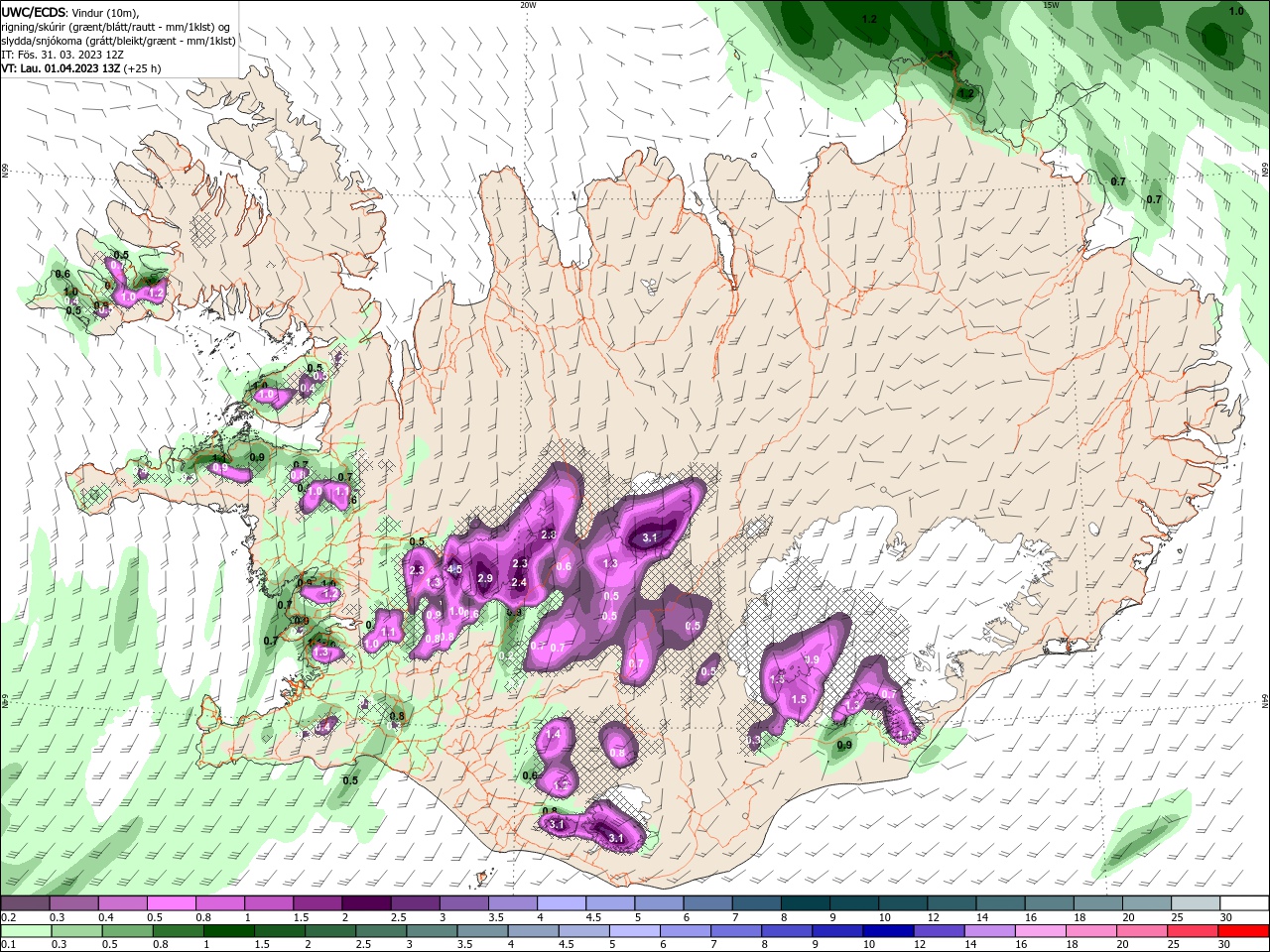Click the rain legend swatch between 2 and 2.5

330,932
